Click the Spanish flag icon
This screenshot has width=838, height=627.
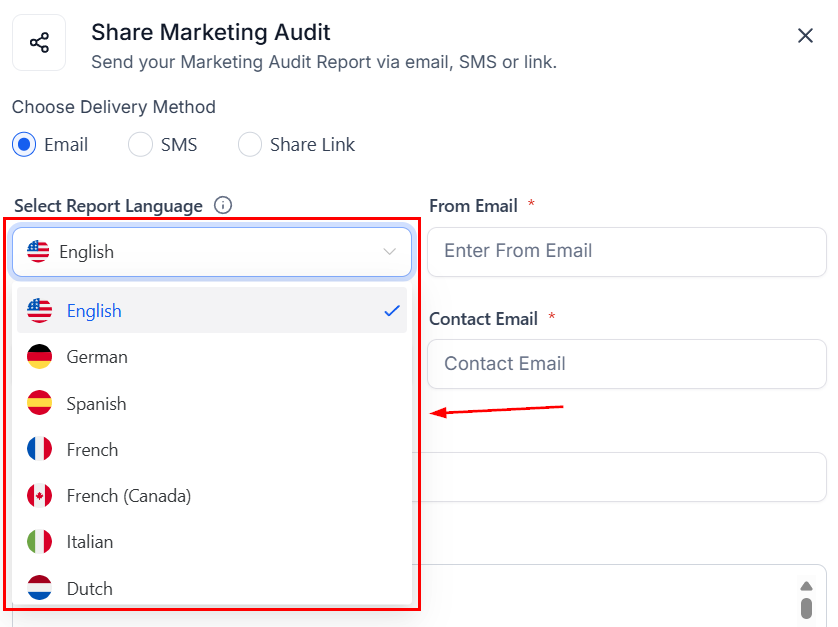coord(40,403)
